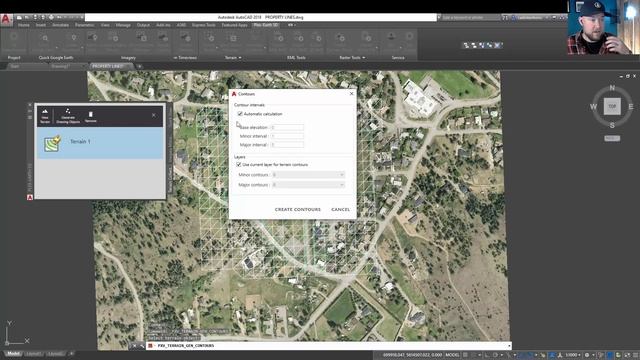Screen dimensions: 640x360
Task: Open the Annotate ribbon tab
Action: pos(60,25)
